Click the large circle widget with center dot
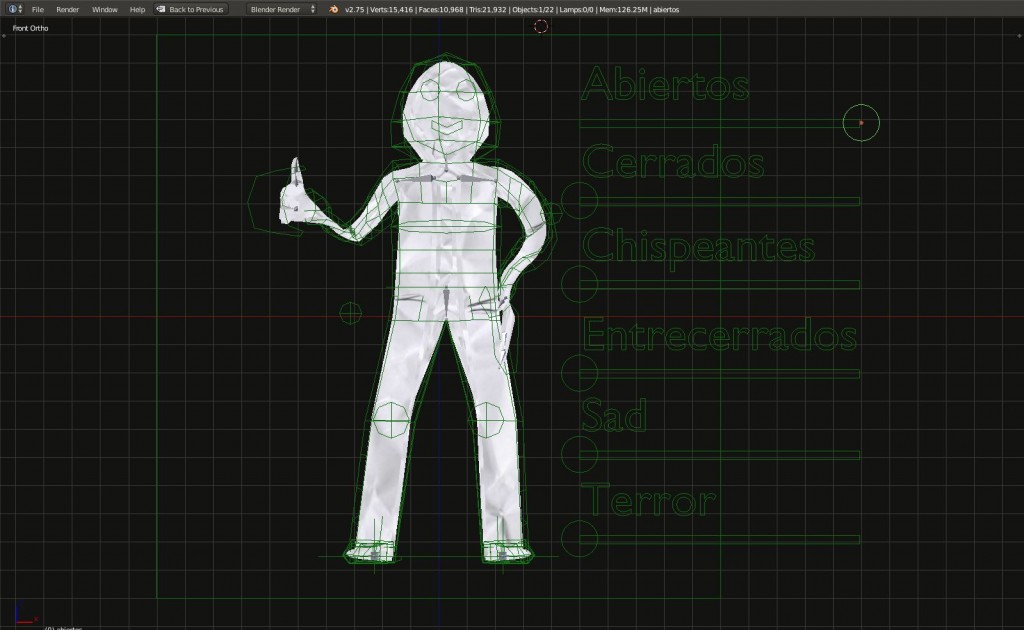Image resolution: width=1024 pixels, height=630 pixels. 860,121
